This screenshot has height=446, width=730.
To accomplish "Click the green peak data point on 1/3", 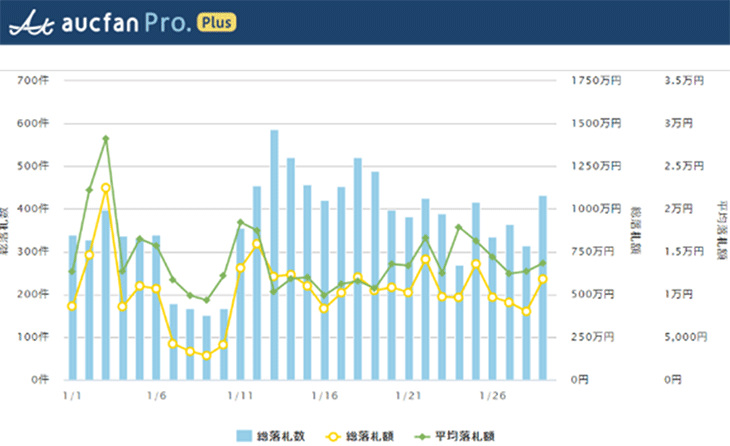I will click(x=106, y=138).
